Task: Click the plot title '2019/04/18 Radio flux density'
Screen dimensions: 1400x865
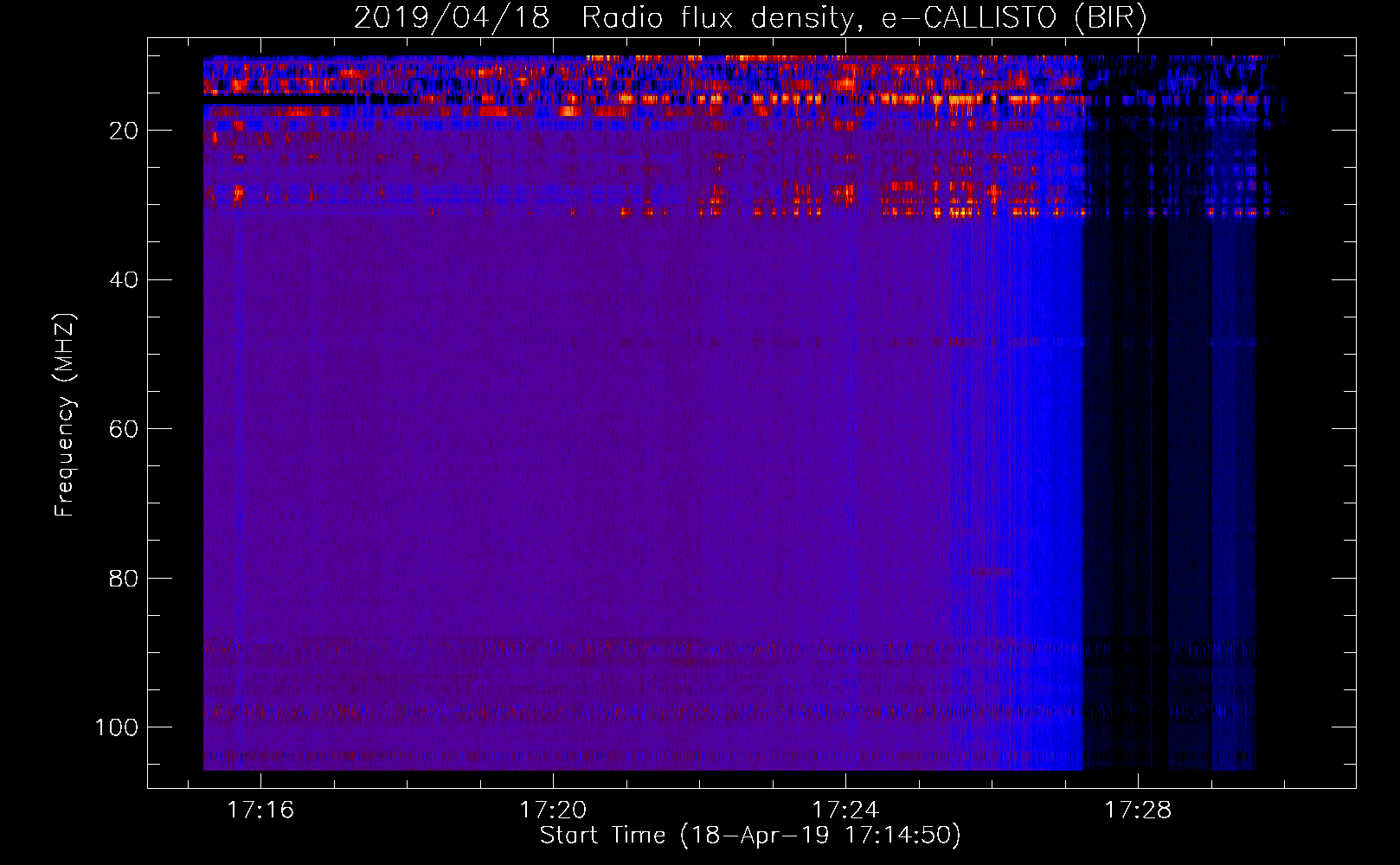Action: pyautogui.click(x=750, y=18)
